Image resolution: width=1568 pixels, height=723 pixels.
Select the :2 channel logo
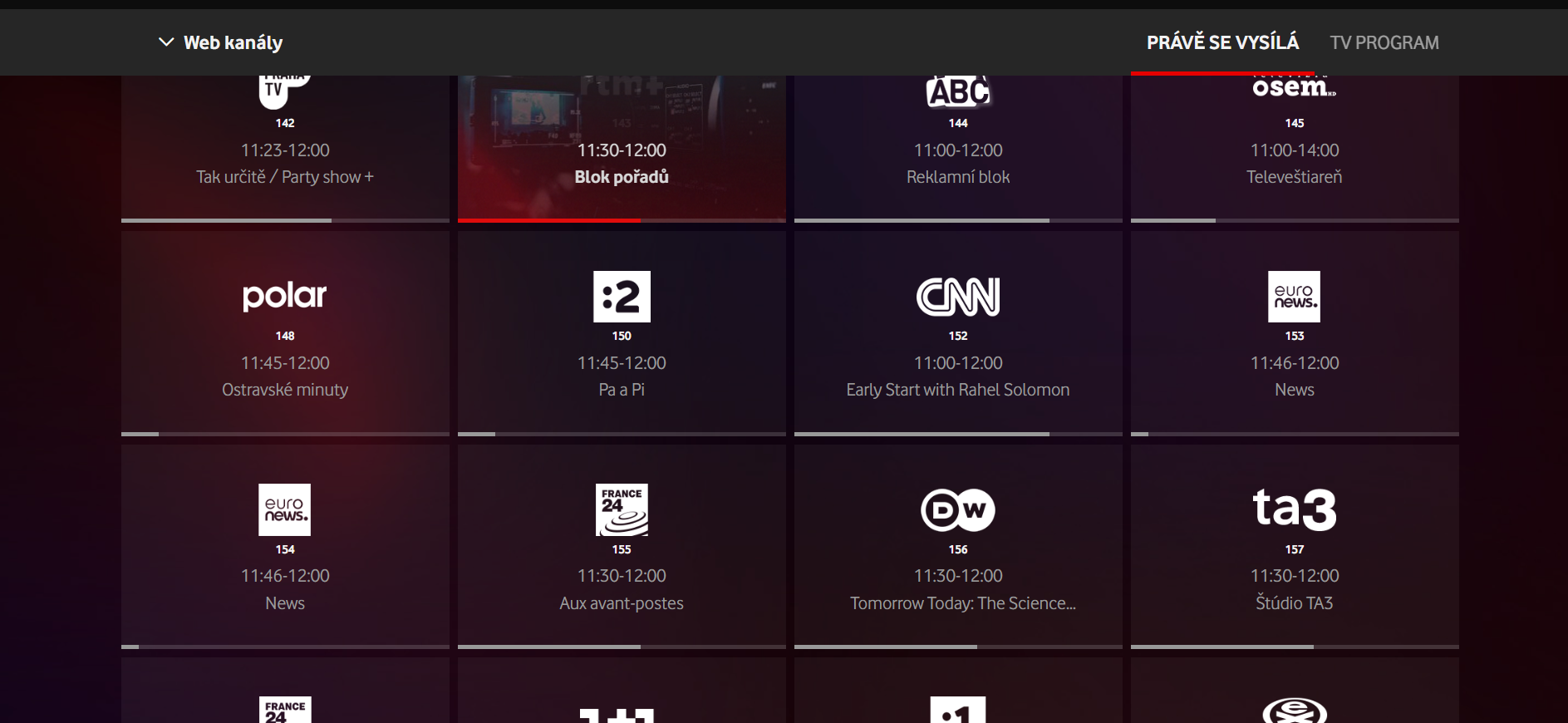point(622,297)
